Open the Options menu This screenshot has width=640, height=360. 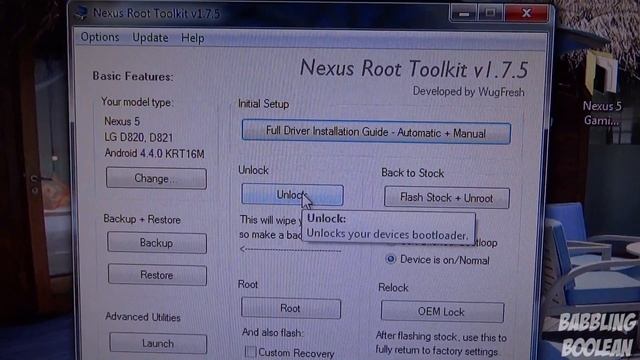100,37
